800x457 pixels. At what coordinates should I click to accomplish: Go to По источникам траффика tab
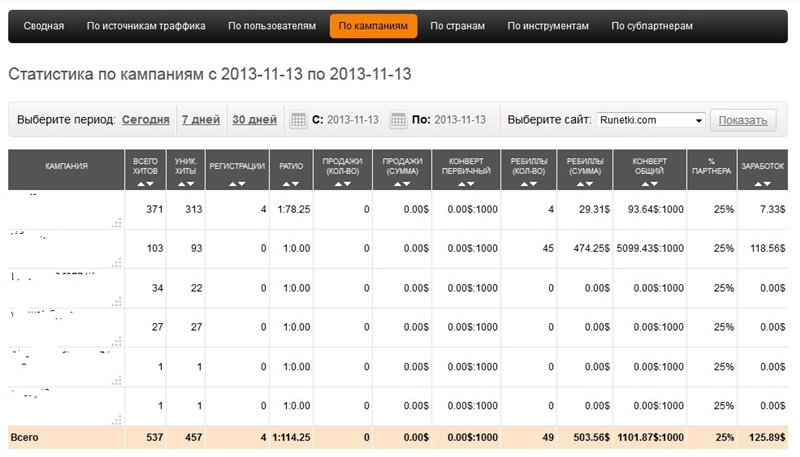click(146, 26)
